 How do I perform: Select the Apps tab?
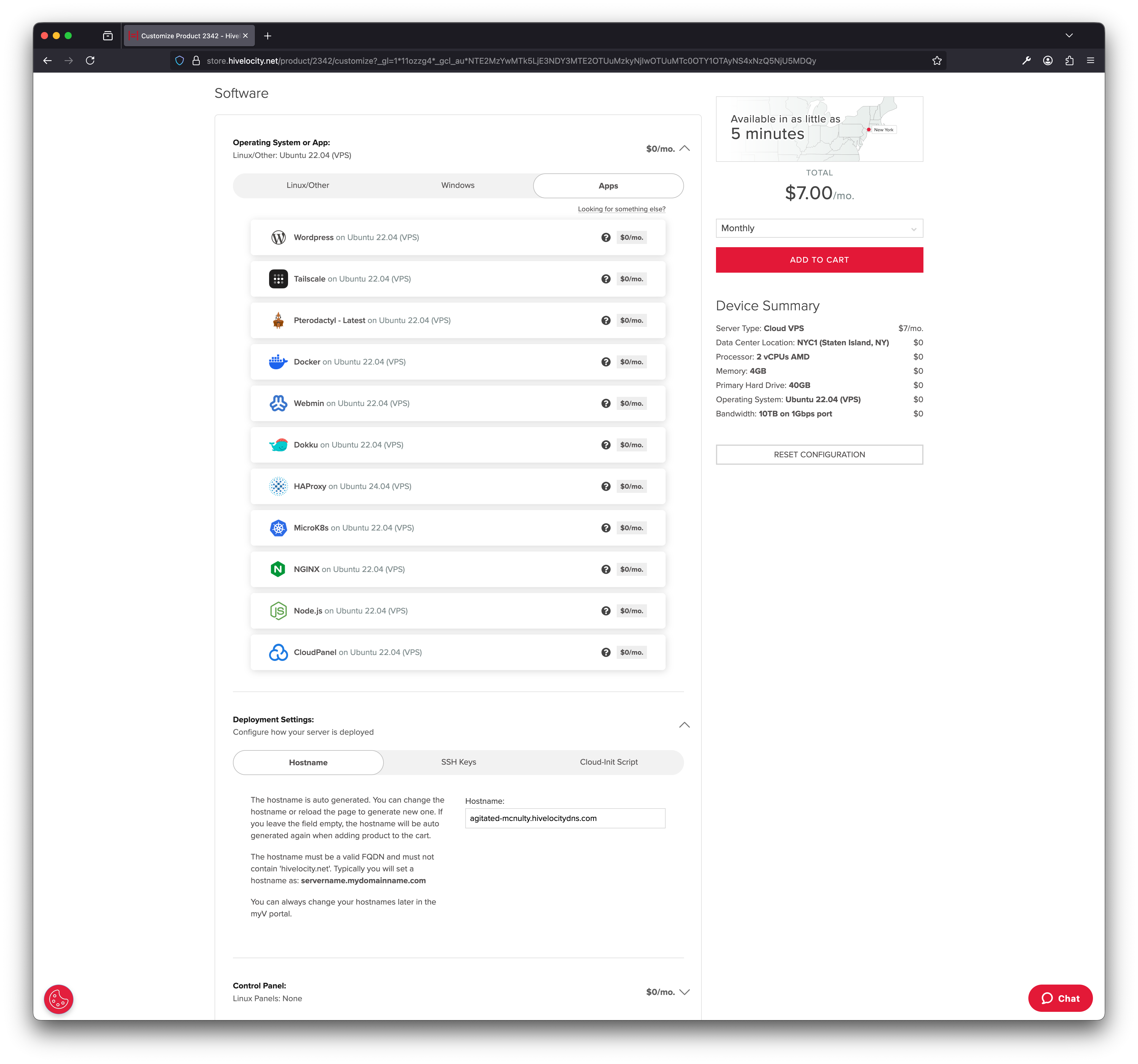pos(608,186)
